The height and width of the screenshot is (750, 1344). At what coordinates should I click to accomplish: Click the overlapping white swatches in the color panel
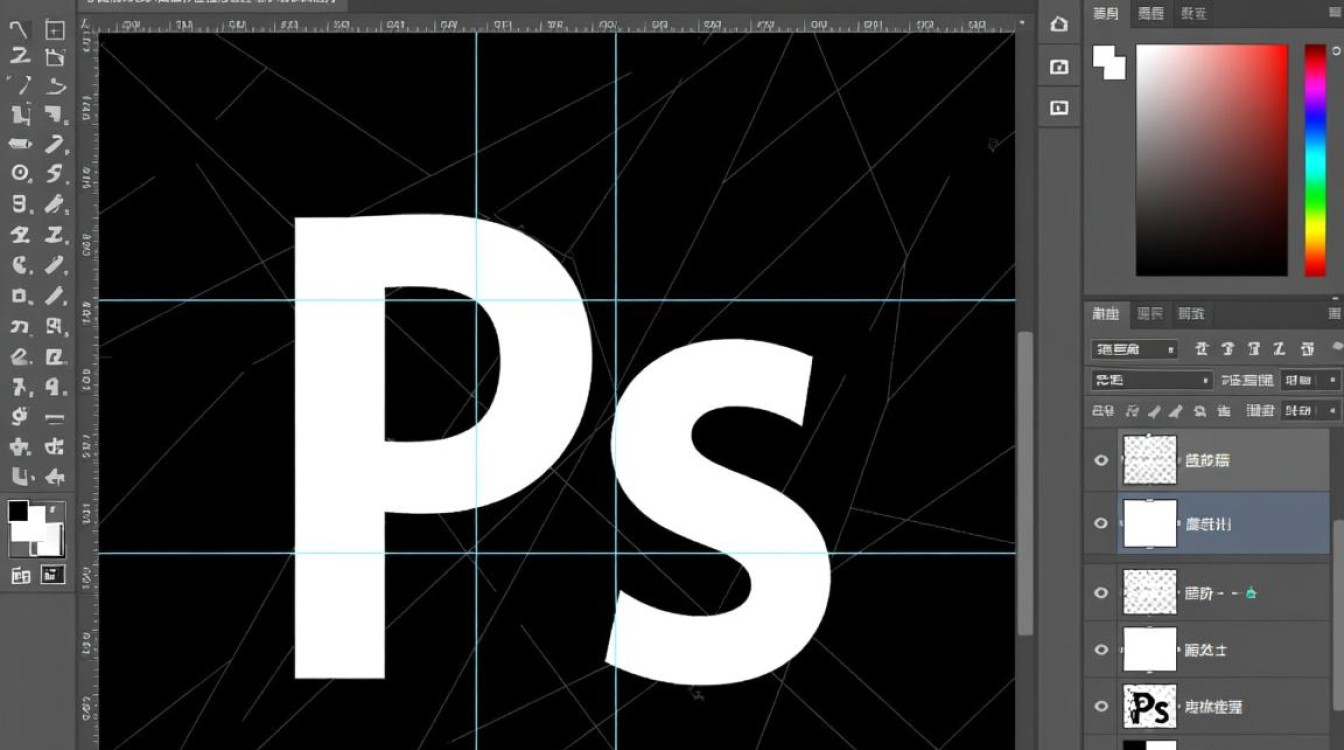[x=1108, y=63]
